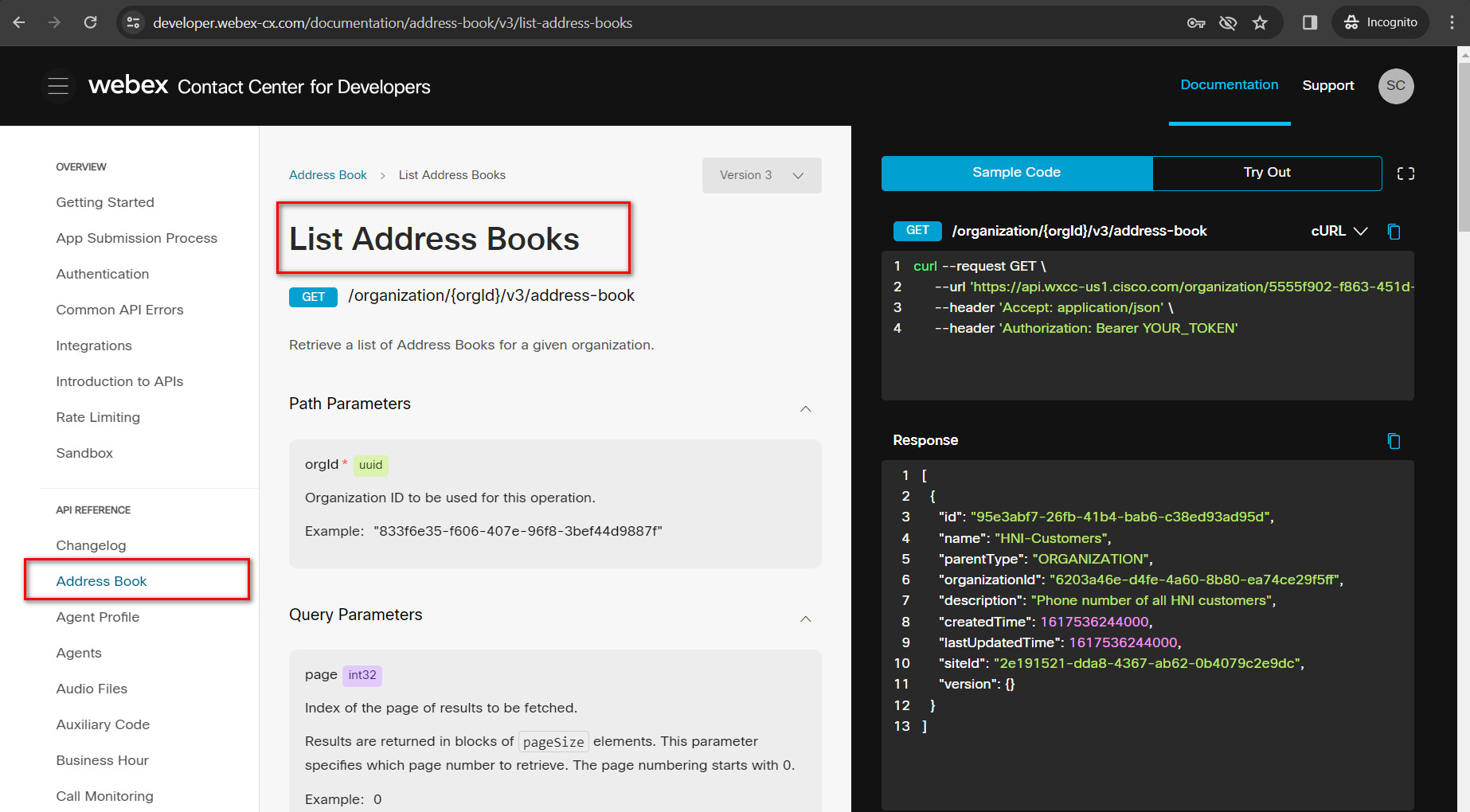Click the page vertical scrollbar thumb

point(1464,147)
